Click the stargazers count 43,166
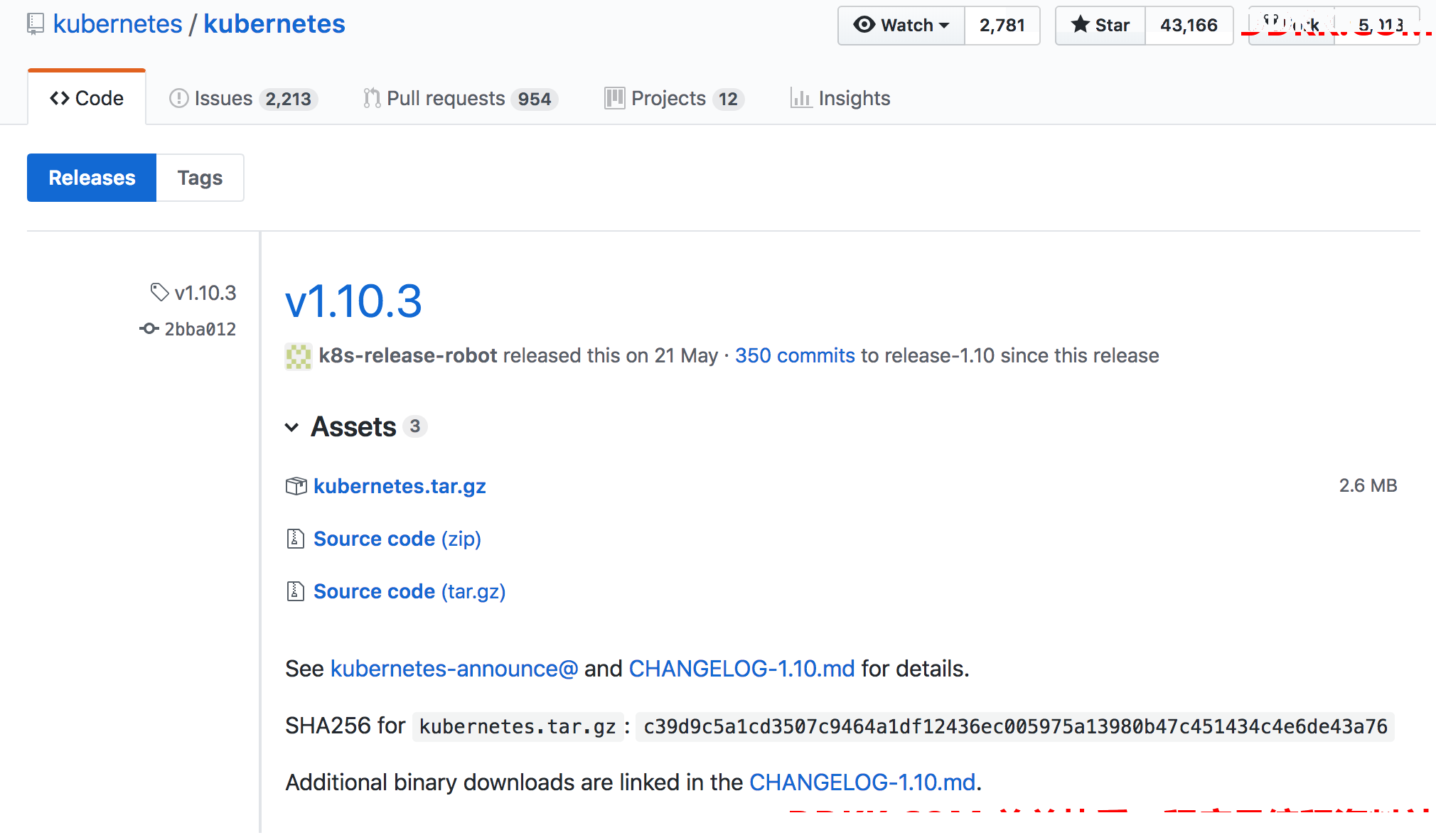Viewport: 1436px width, 840px height. click(1189, 26)
